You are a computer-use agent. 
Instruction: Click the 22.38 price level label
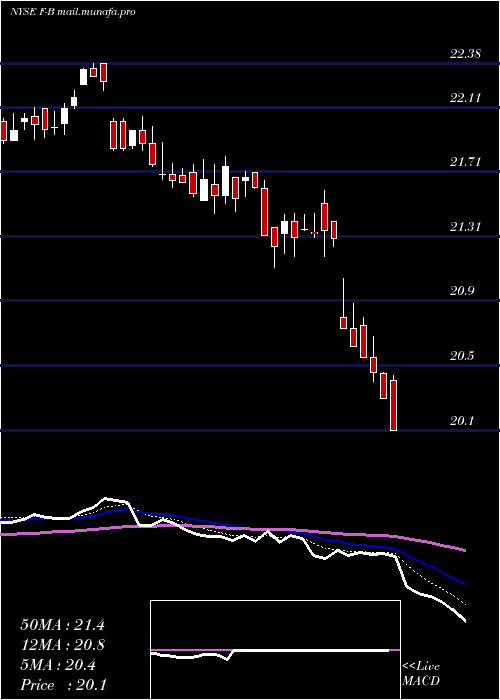click(465, 54)
